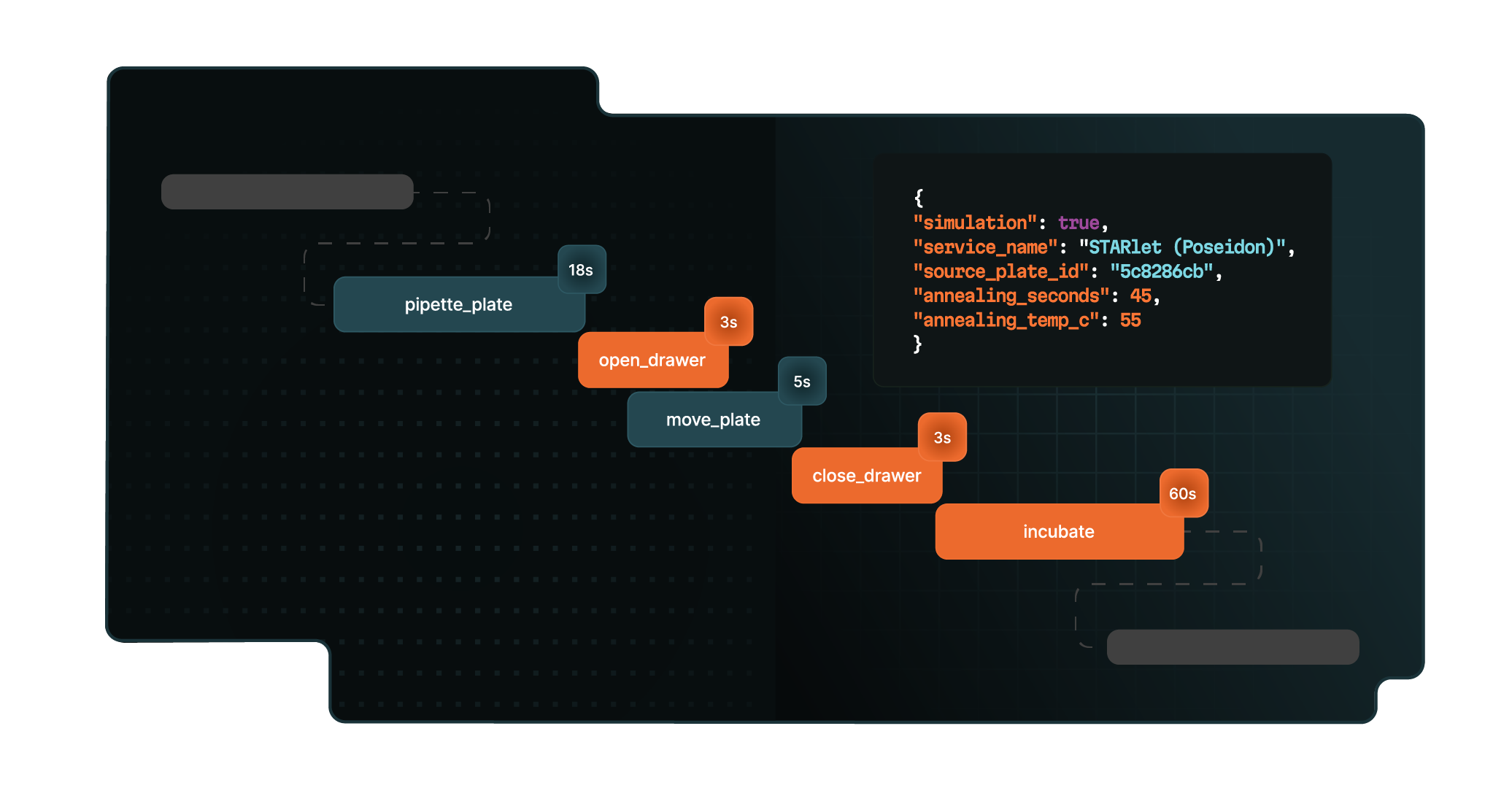Screen dimensions: 1512x788
Task: Select the open_drawer step block
Action: [x=653, y=360]
